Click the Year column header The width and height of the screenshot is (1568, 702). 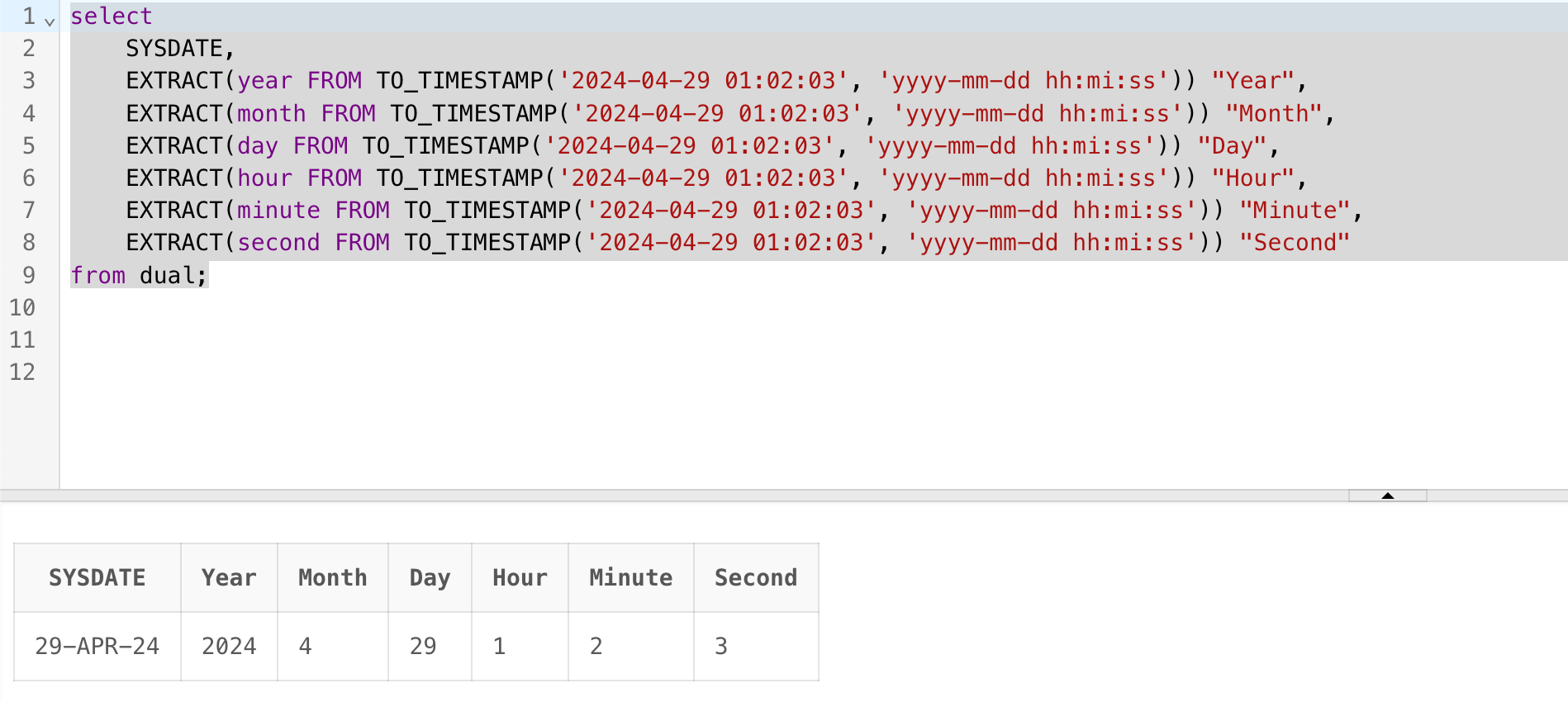tap(229, 577)
